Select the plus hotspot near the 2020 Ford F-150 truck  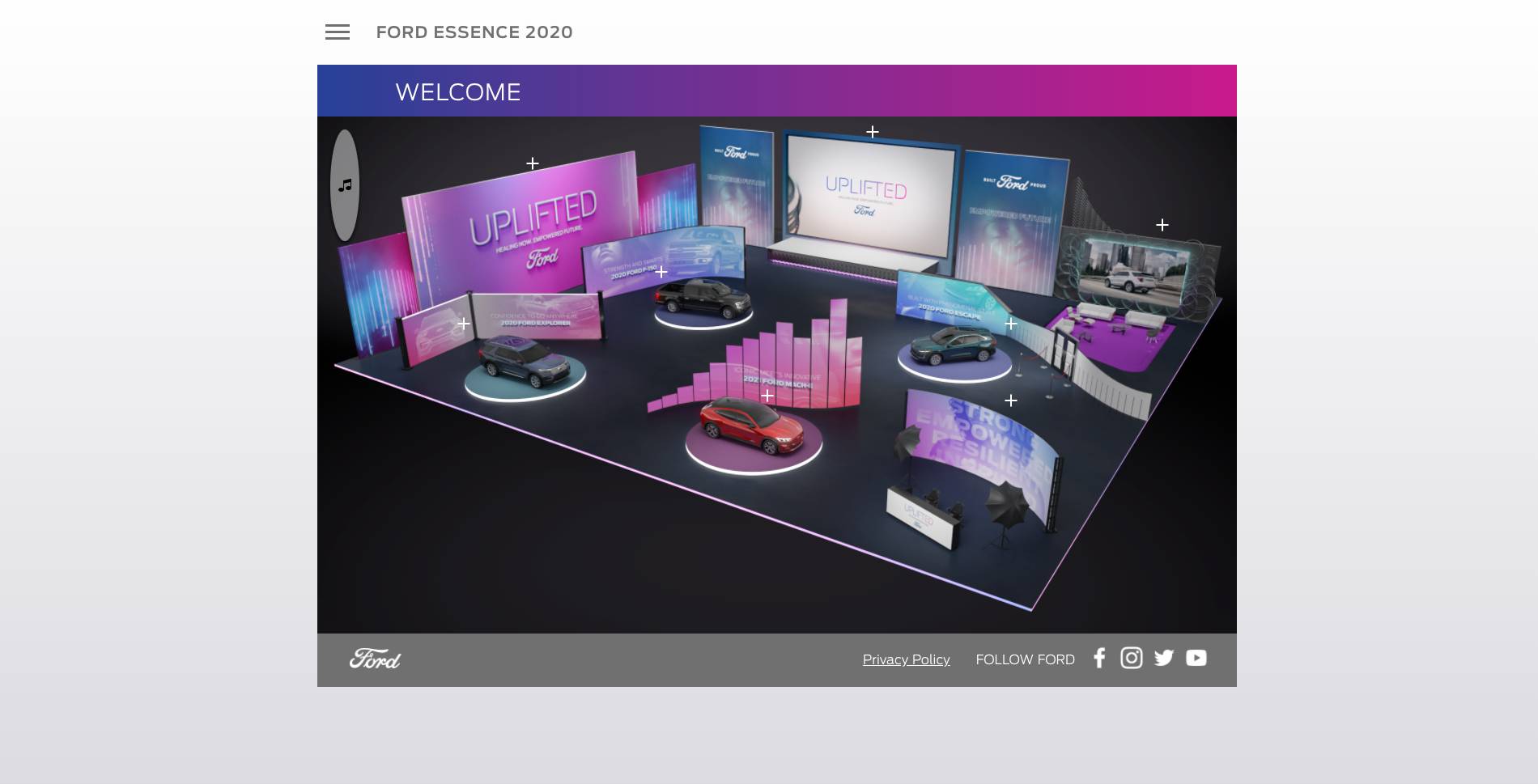point(661,272)
